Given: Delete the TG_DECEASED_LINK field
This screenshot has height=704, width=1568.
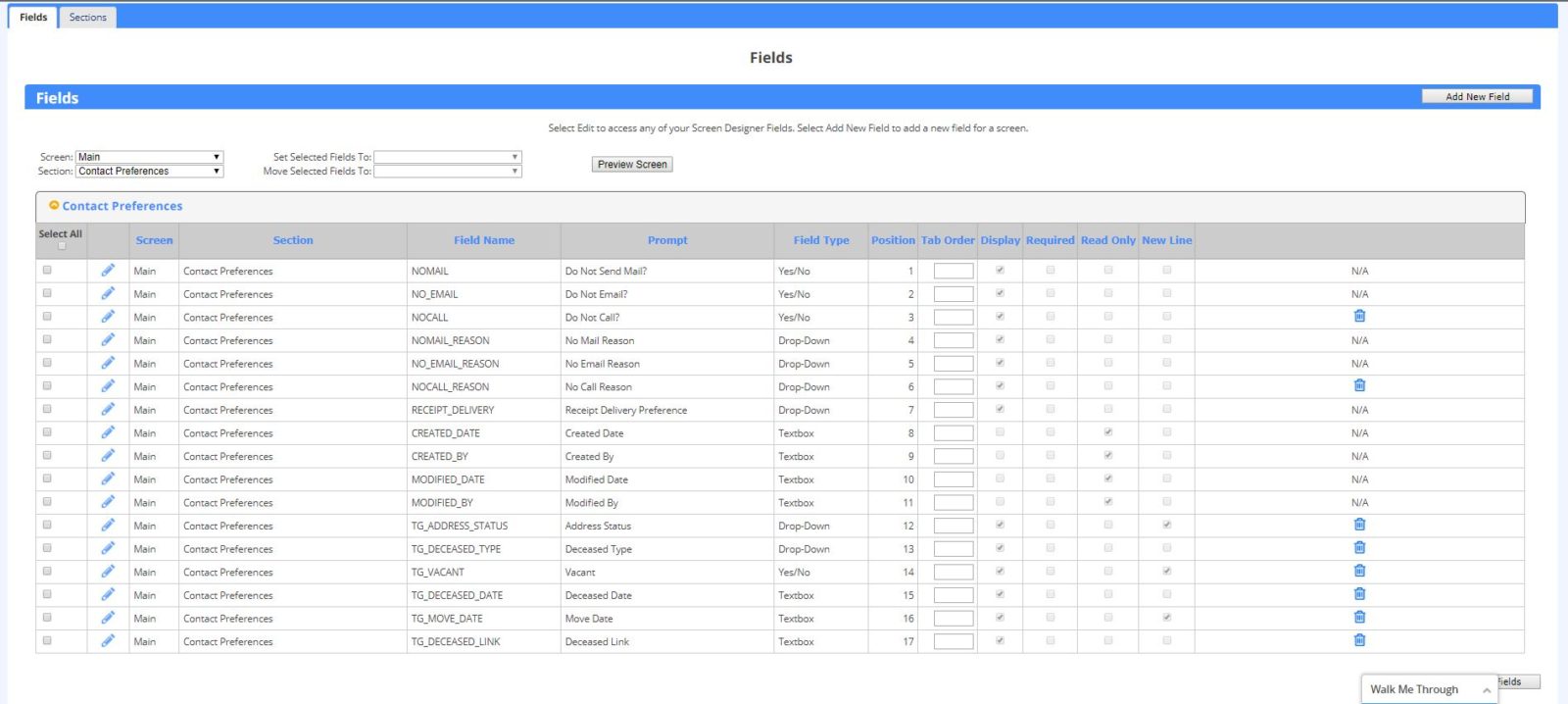Looking at the screenshot, I should [x=1359, y=641].
